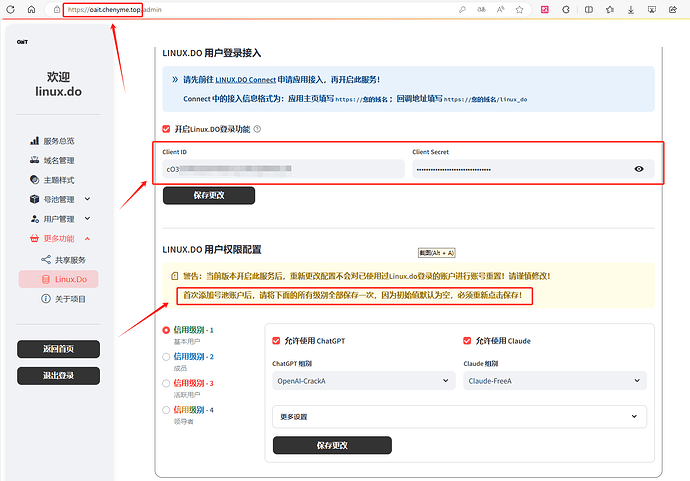Screen dimensions: 690x481
Task: Open 服务总览 in sidebar
Action: click(59, 141)
